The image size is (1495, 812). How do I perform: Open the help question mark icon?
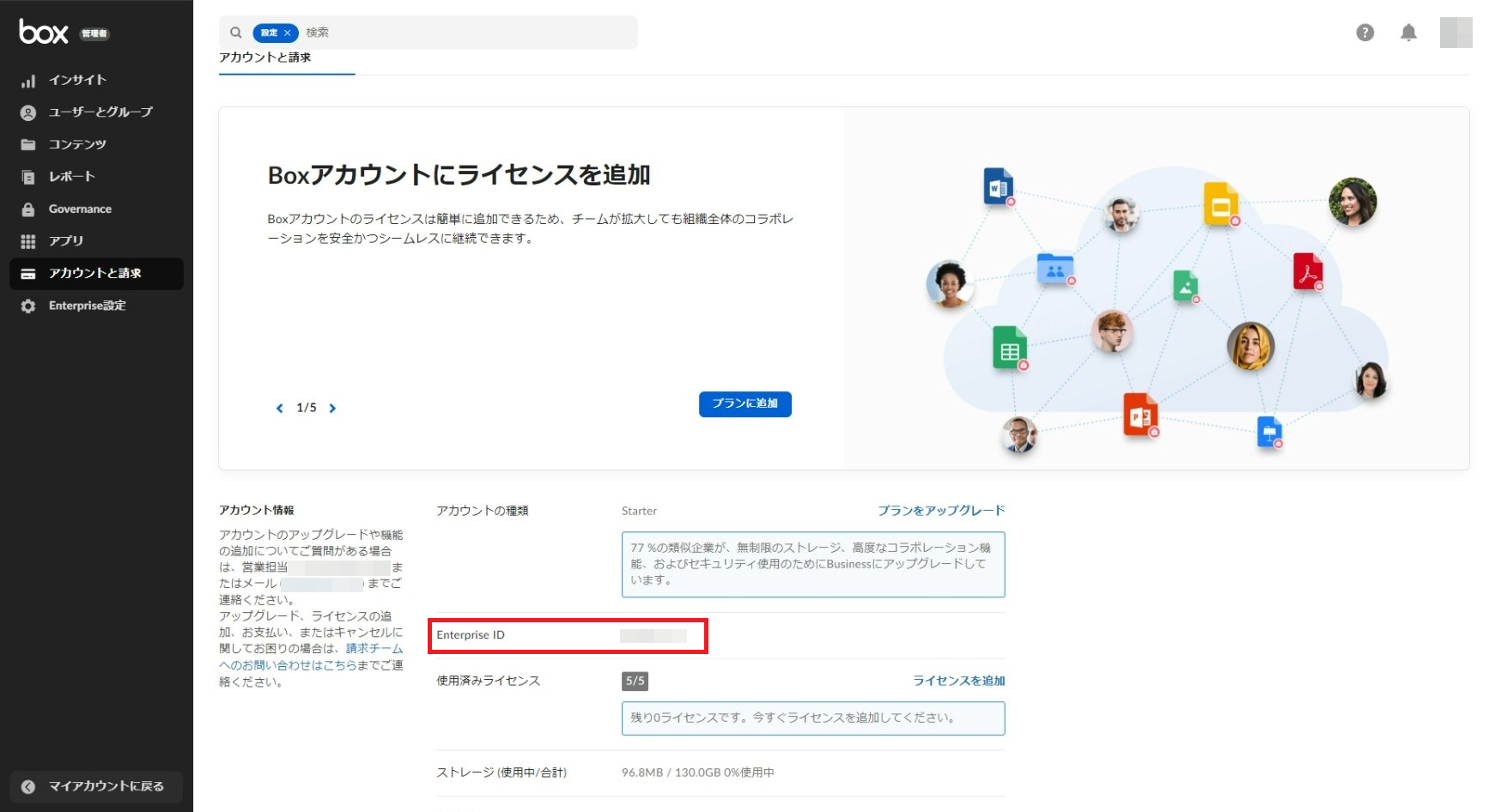[x=1364, y=33]
